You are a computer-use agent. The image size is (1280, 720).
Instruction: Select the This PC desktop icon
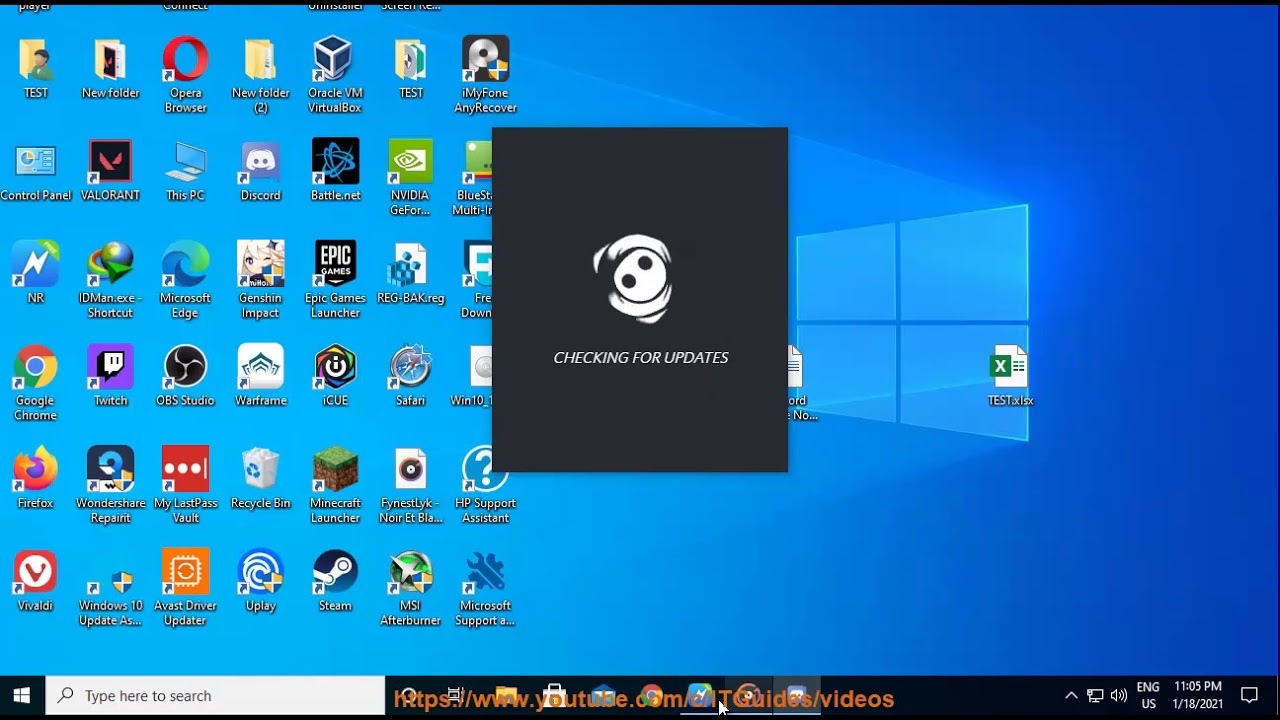185,171
